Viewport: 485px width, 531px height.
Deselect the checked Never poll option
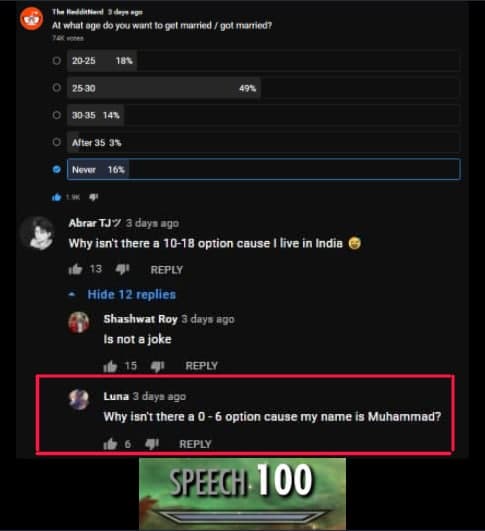[57, 169]
